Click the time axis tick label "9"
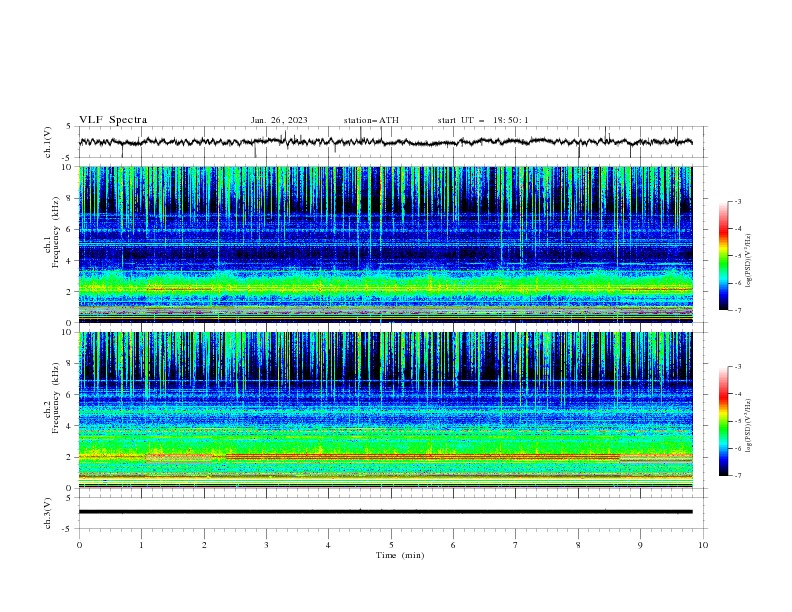Image resolution: width=792 pixels, height=612 pixels. click(640, 545)
